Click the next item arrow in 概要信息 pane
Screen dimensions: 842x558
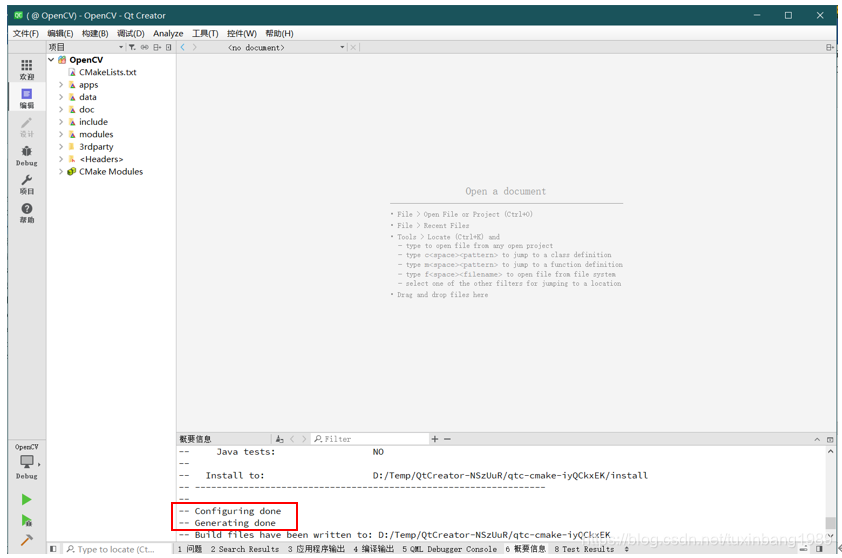(304, 439)
